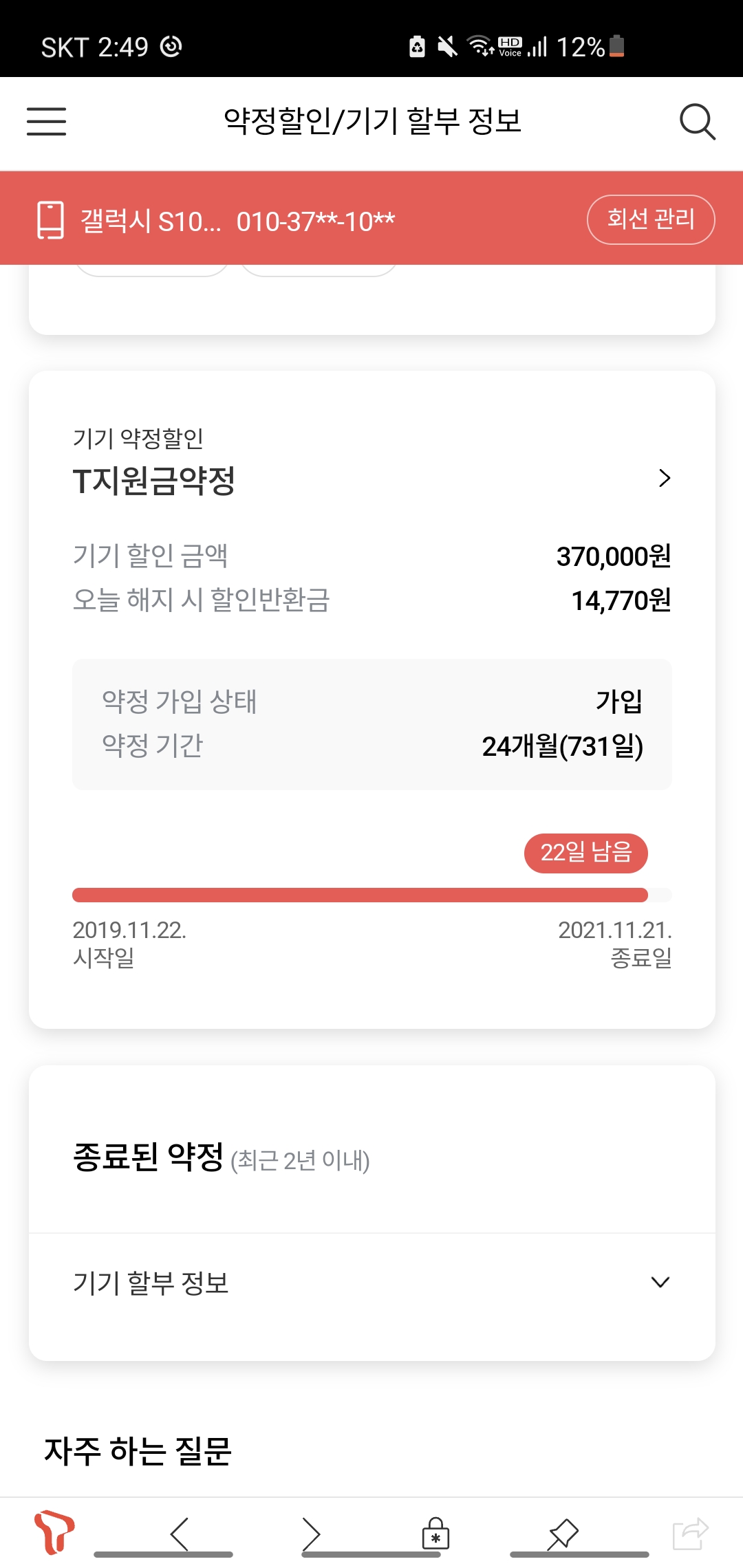Tap the 갤럭시 S10 line number text
743x1568 pixels.
[x=237, y=221]
